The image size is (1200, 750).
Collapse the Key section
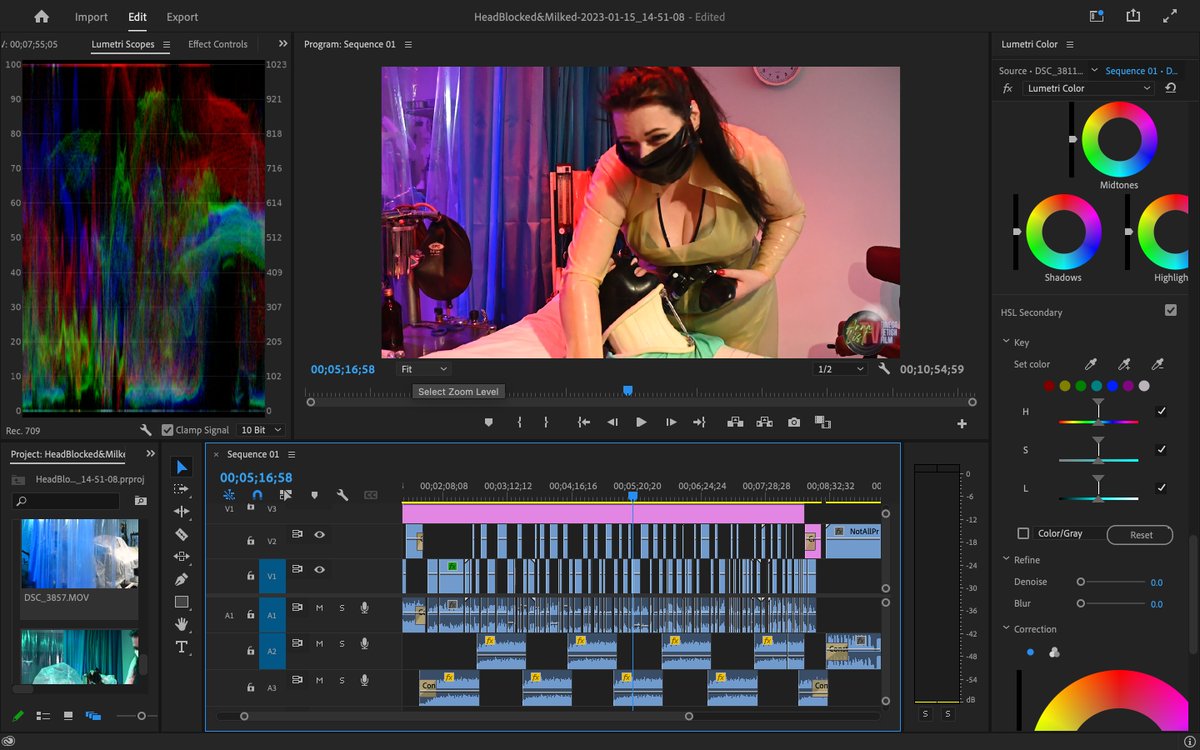click(x=1006, y=342)
